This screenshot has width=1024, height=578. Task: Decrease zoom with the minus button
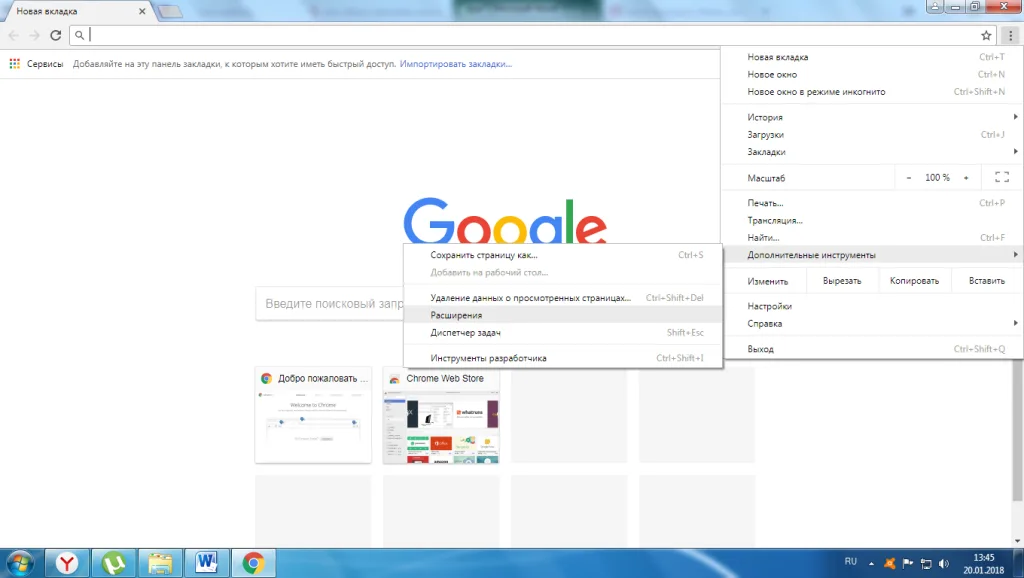[908, 178]
